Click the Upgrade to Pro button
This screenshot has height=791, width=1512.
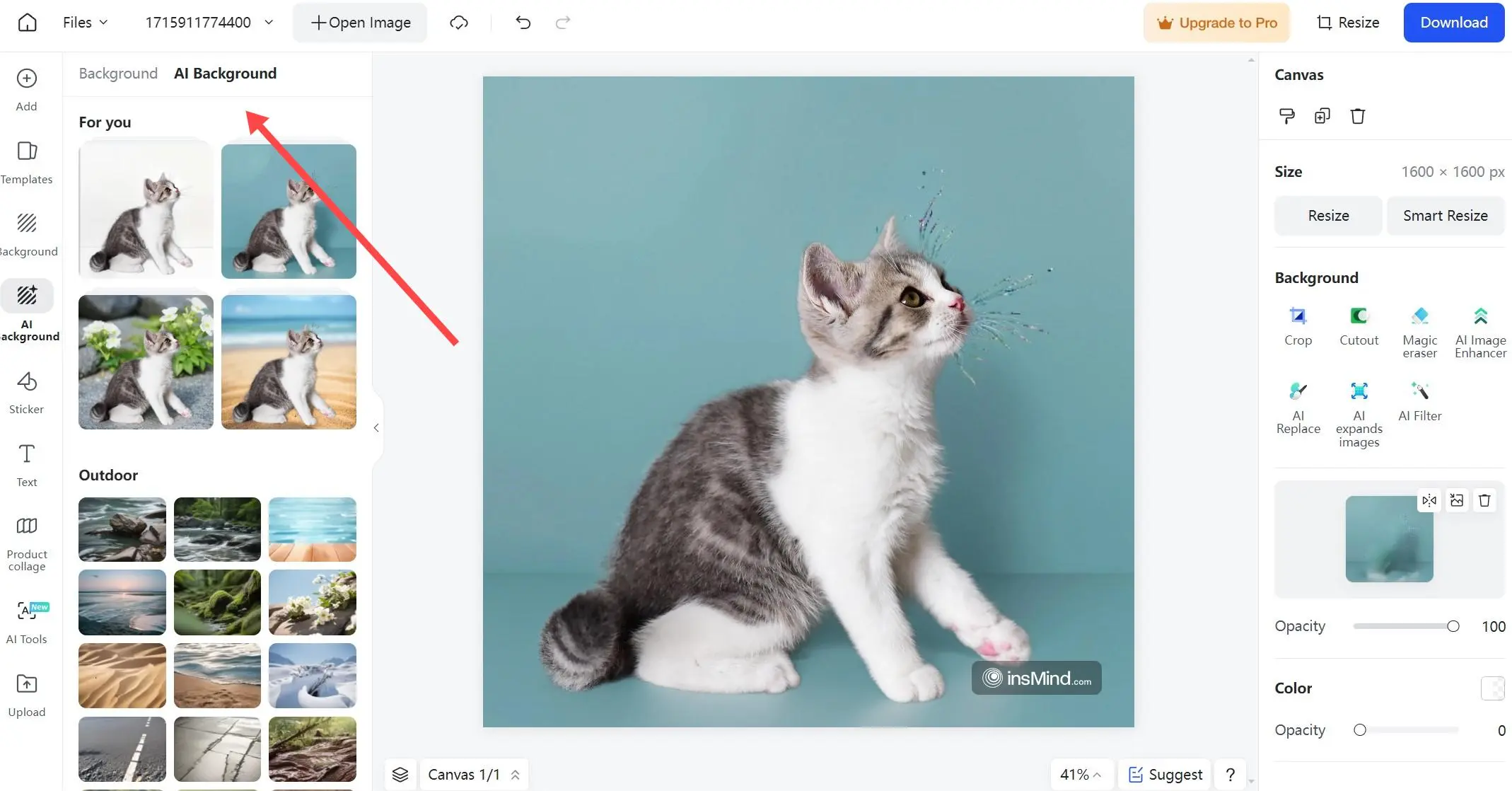click(1217, 22)
